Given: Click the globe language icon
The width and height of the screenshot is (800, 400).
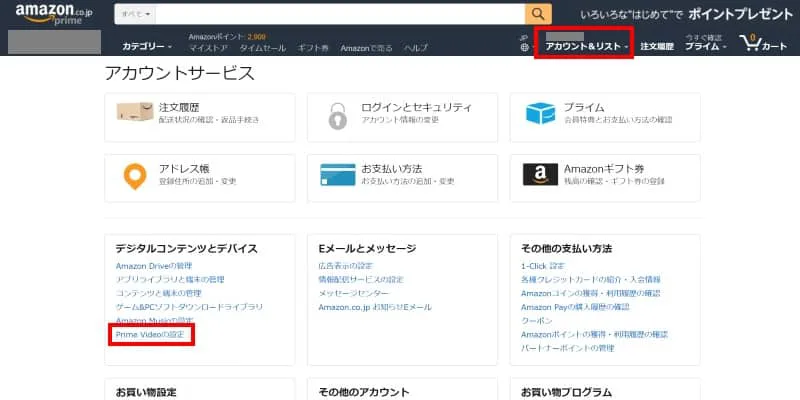Looking at the screenshot, I should tap(525, 48).
